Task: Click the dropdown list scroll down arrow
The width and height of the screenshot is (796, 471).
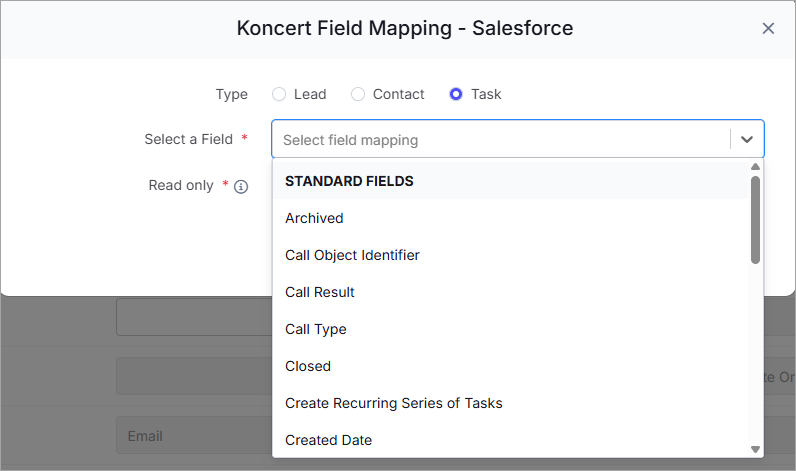Action: pos(755,449)
